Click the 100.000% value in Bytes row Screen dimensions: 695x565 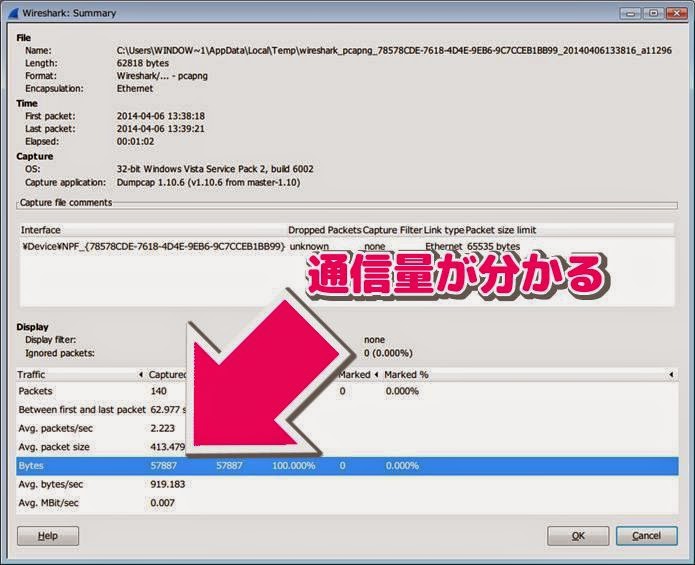293,466
